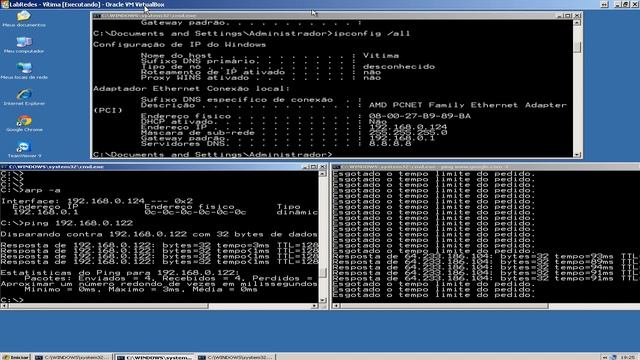Maximize the ipconfig cmd window
This screenshot has height=360, width=640.
[568, 16]
